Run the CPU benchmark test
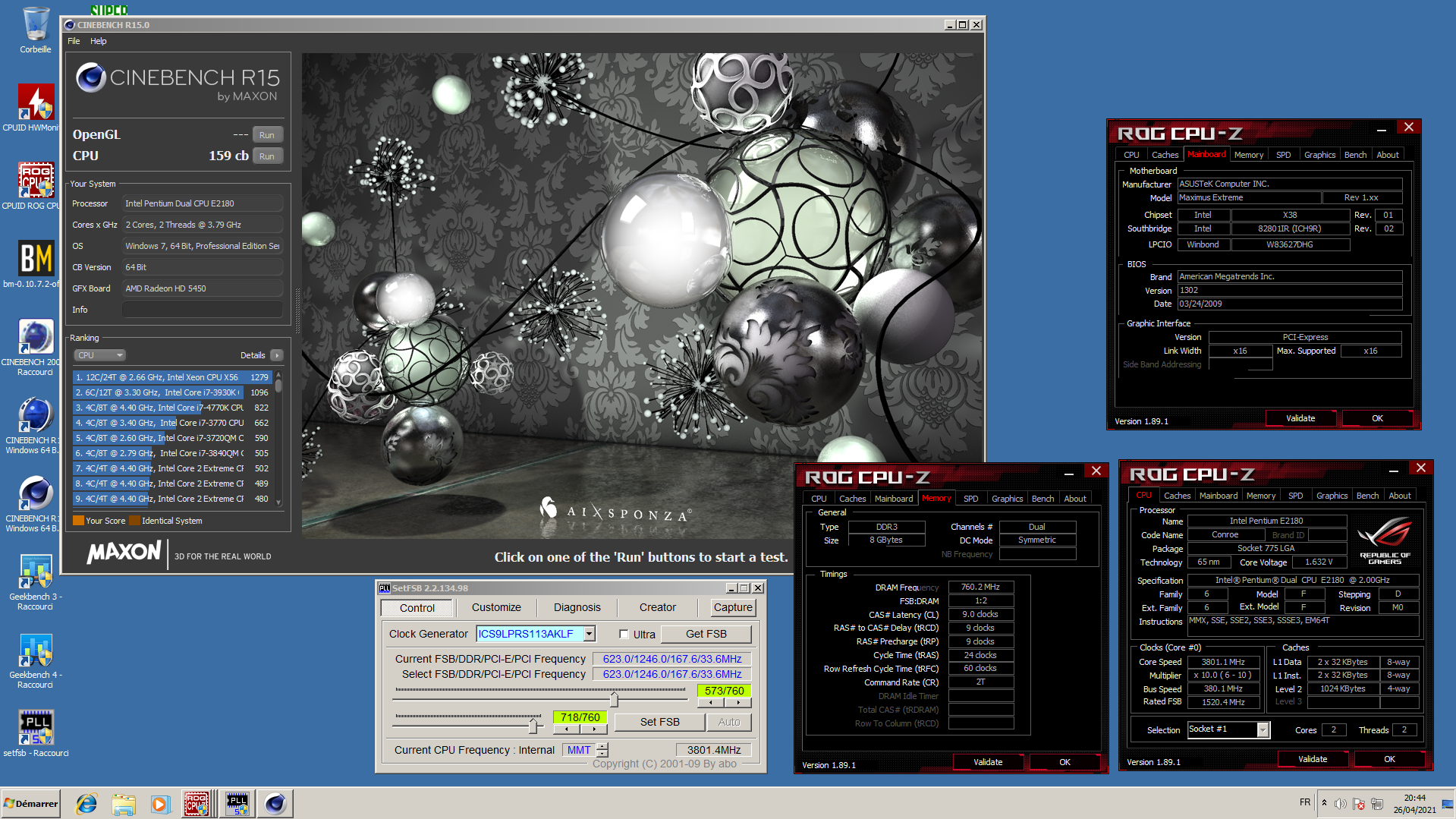 [x=267, y=156]
